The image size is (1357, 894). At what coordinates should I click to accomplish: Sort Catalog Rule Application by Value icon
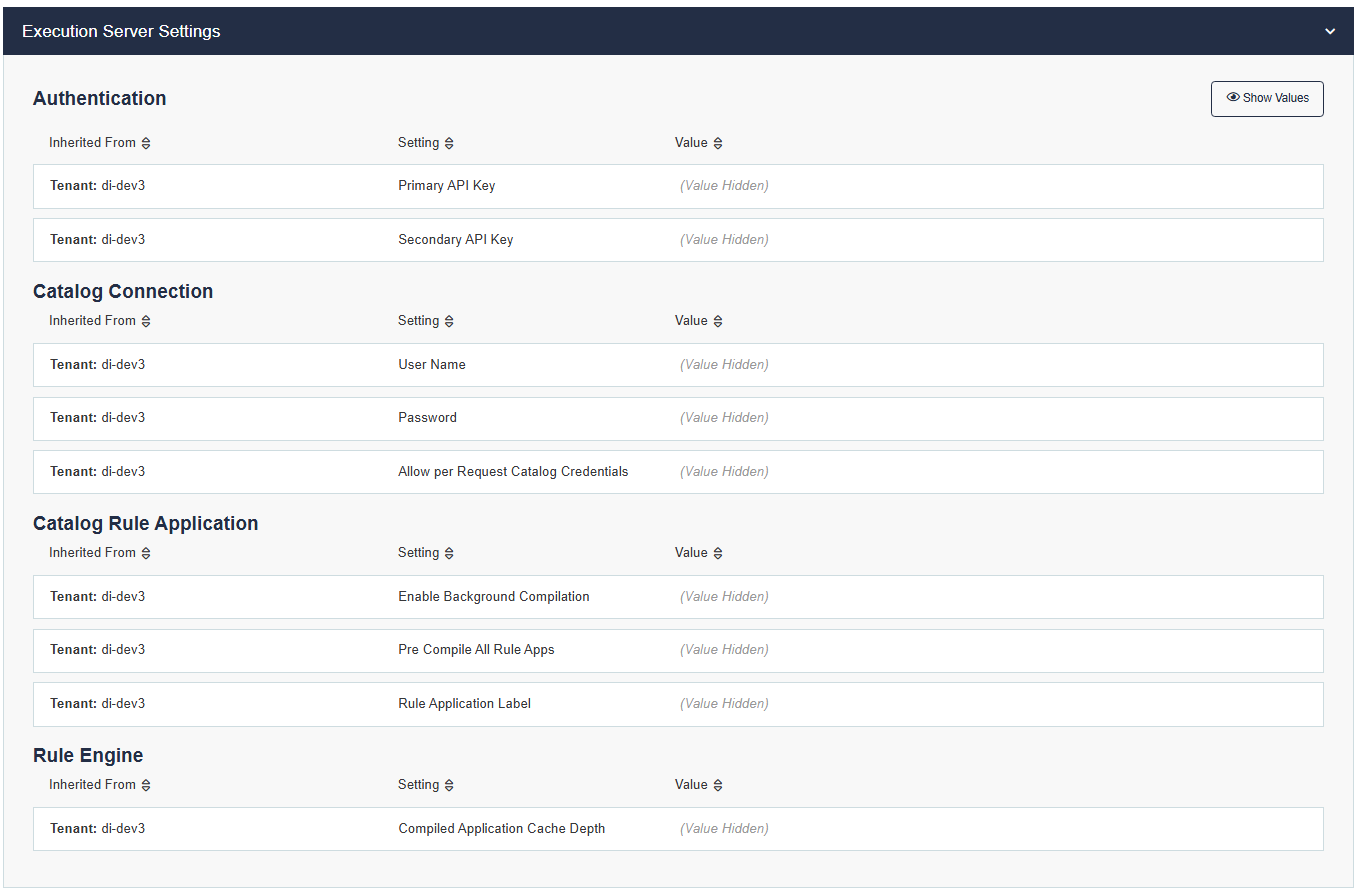coord(718,553)
